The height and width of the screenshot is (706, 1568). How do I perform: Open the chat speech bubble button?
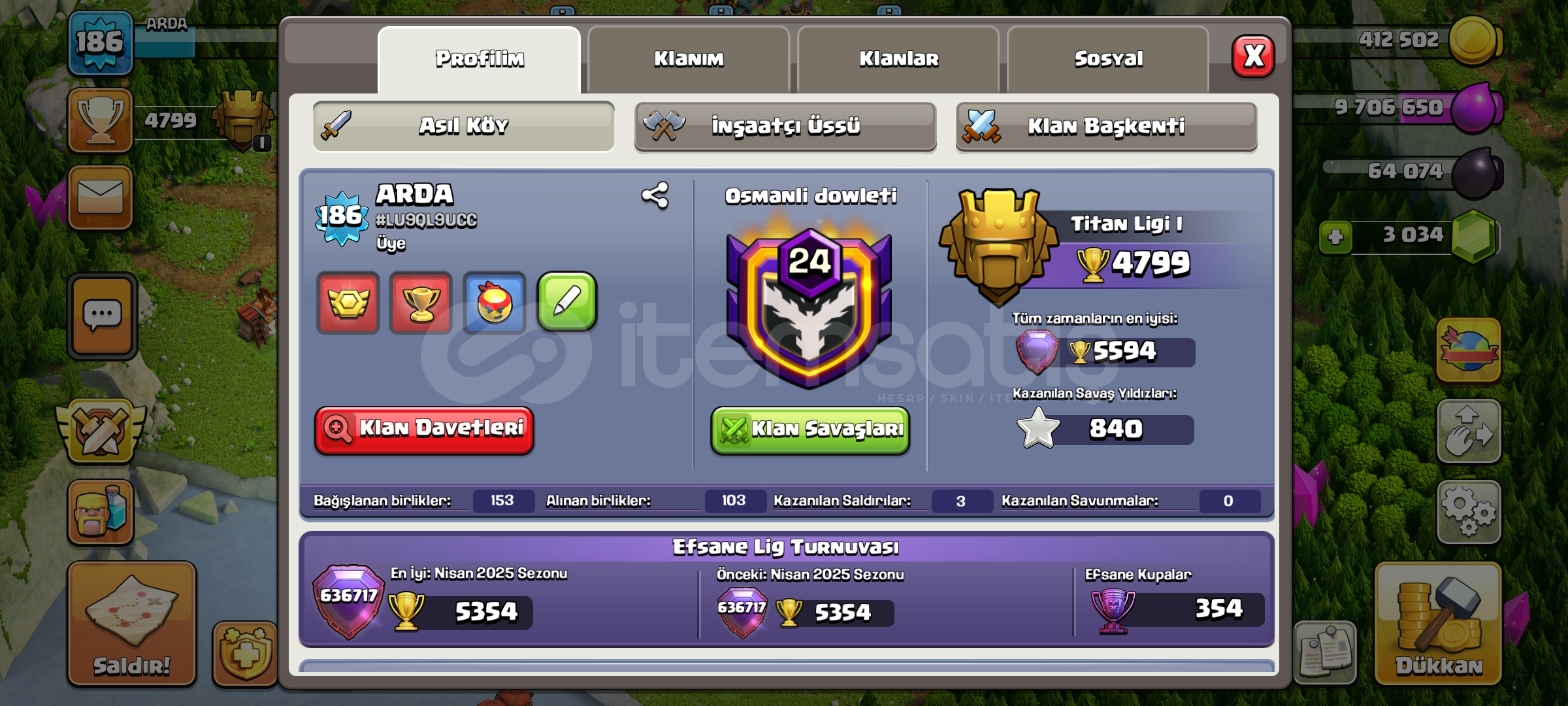102,316
